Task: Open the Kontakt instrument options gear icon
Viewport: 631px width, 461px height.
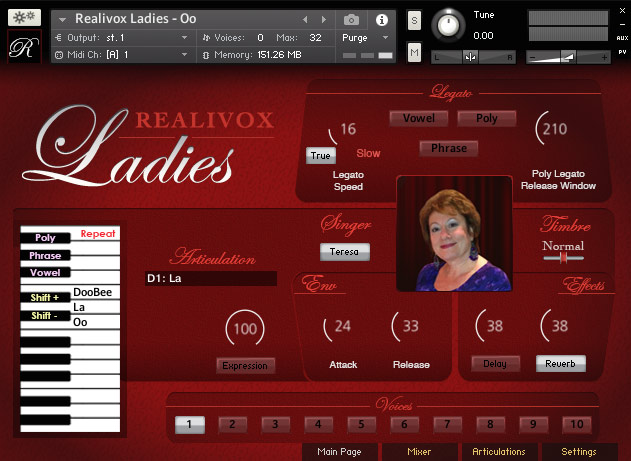Action: click(x=24, y=17)
